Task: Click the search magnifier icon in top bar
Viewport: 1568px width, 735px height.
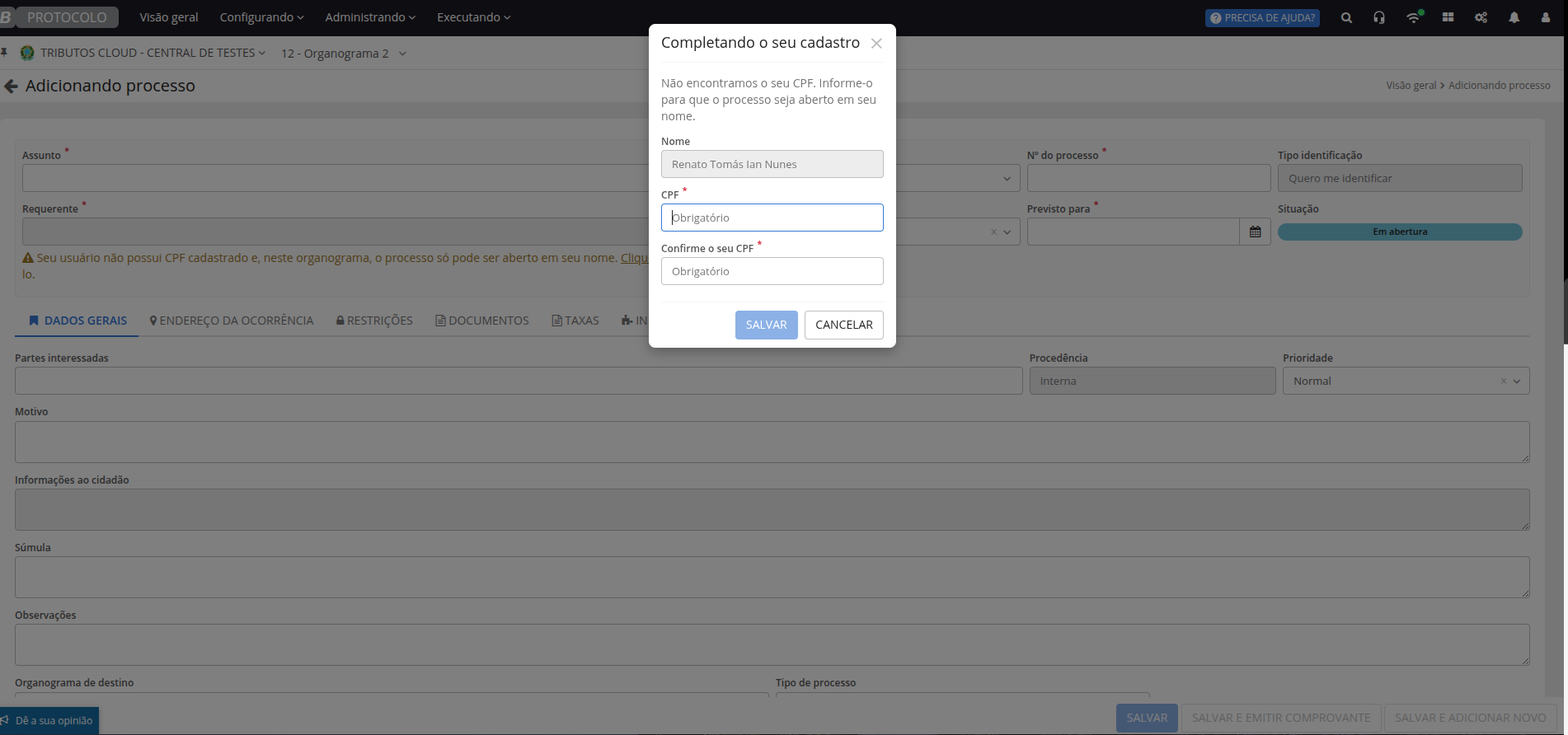Action: 1346,17
